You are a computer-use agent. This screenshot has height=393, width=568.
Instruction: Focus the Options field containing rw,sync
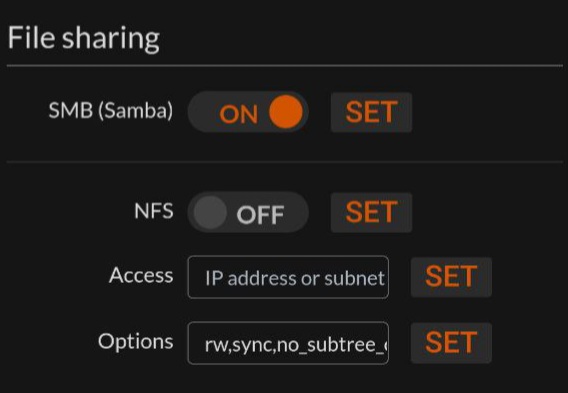(x=288, y=343)
